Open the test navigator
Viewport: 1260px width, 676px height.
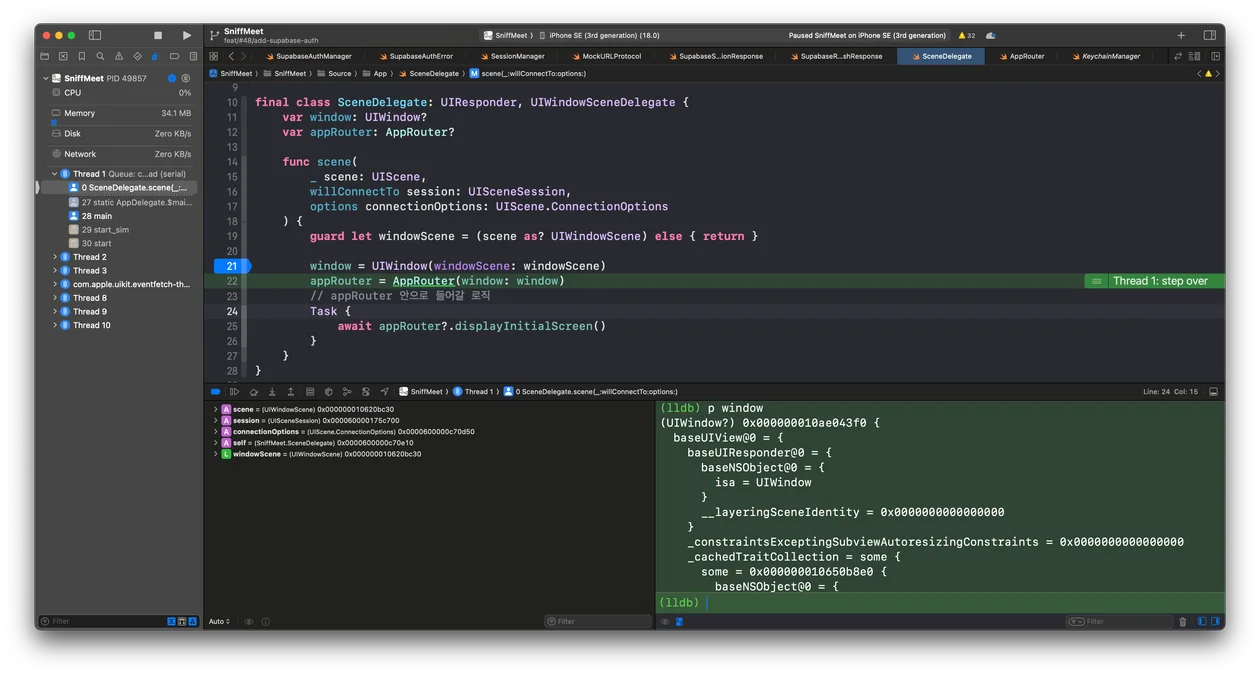coord(137,56)
